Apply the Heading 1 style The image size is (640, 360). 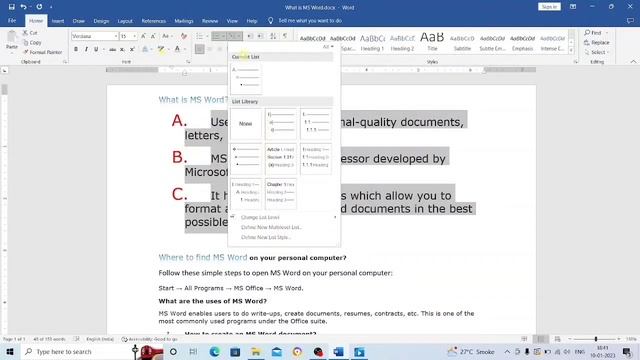click(372, 42)
